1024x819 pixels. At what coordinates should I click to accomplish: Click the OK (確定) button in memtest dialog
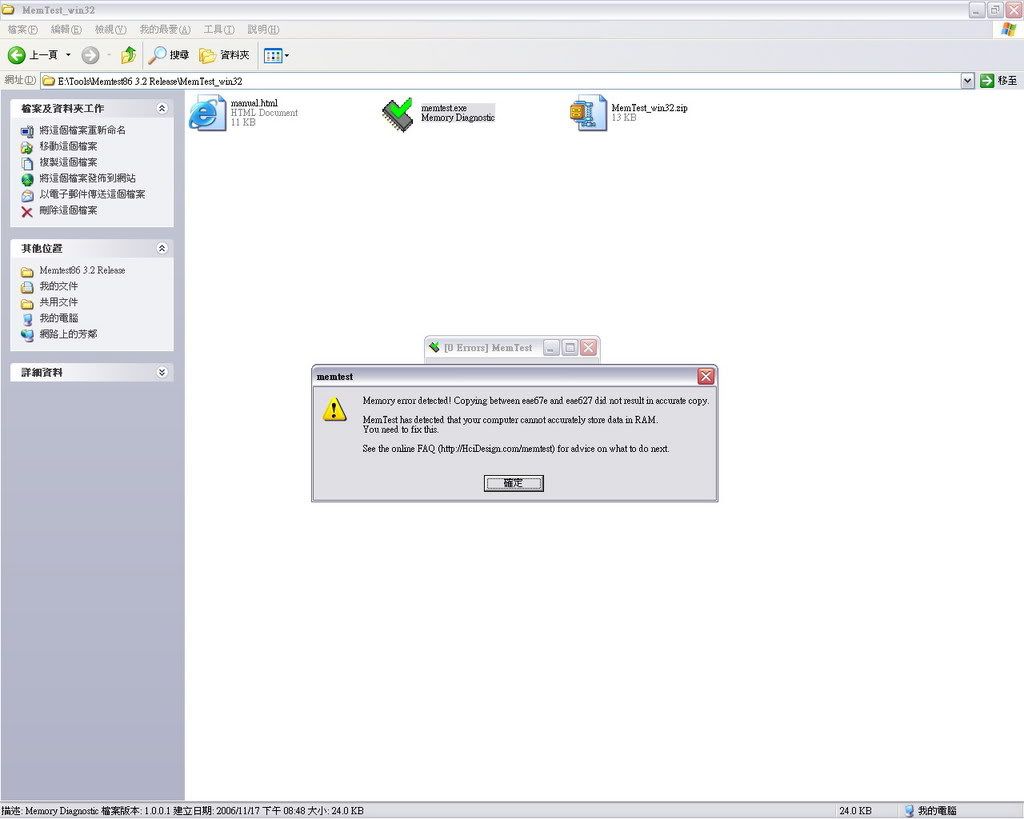pyautogui.click(x=513, y=483)
